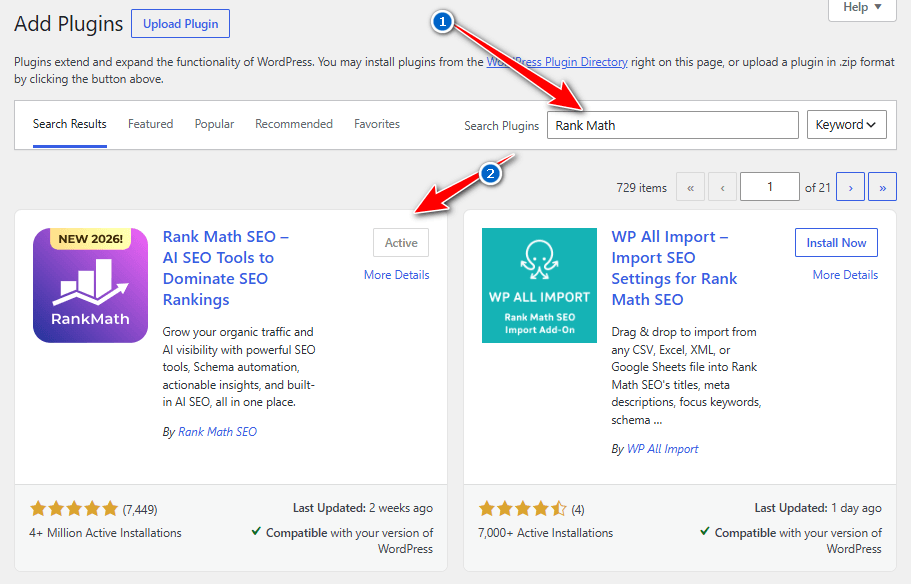Open the Help dropdown tab
911x584 pixels.
(x=862, y=8)
